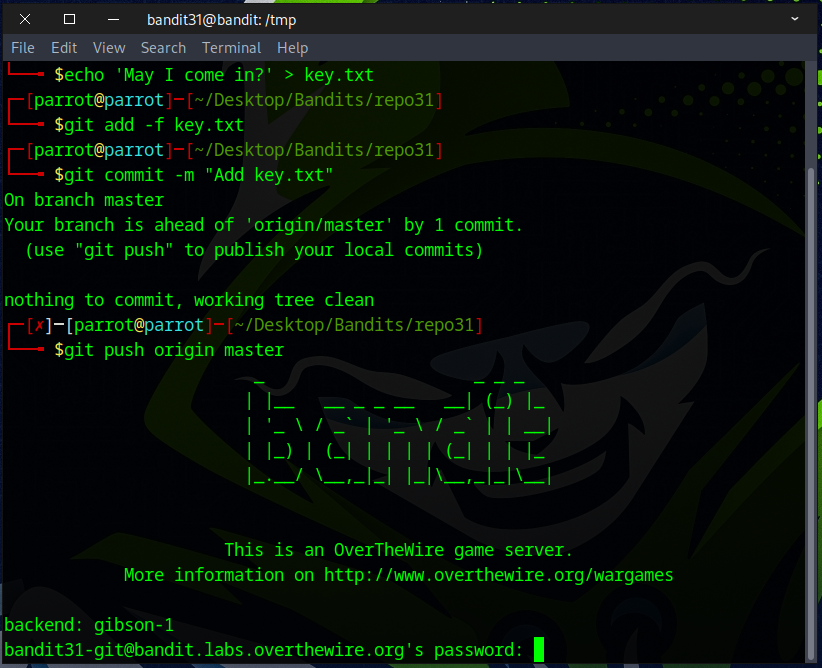822x668 pixels.
Task: Click the window title bandit31@bandit: /tmp
Action: [x=221, y=20]
